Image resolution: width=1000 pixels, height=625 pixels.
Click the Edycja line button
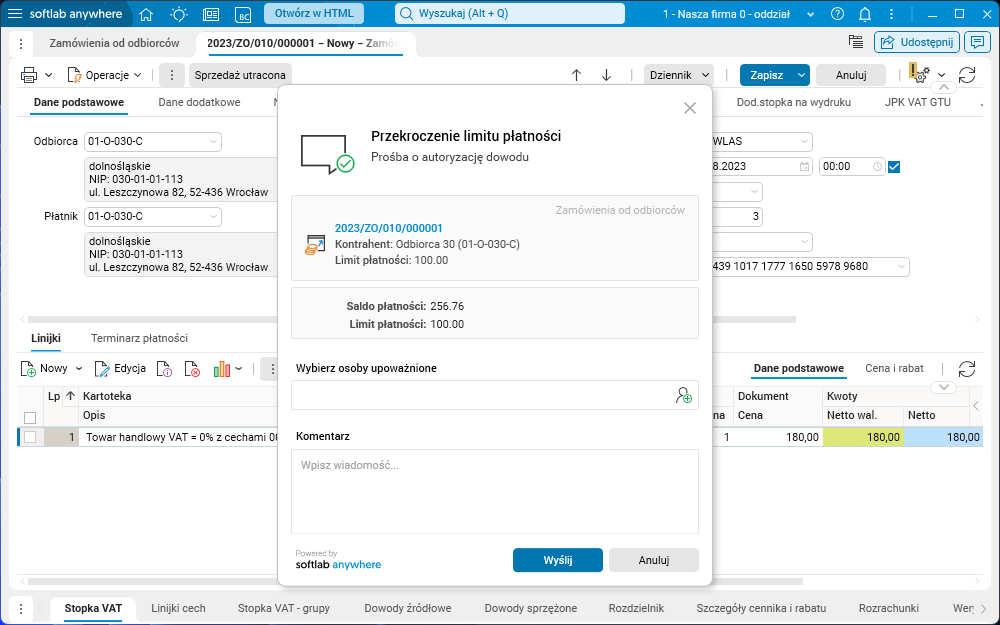pyautogui.click(x=120, y=369)
